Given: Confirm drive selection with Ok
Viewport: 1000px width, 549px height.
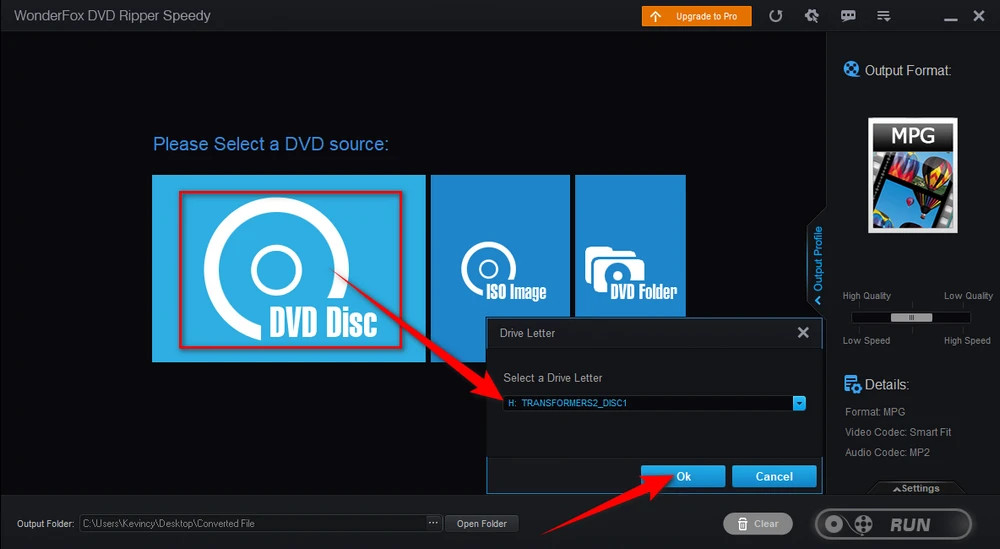Looking at the screenshot, I should tap(683, 476).
